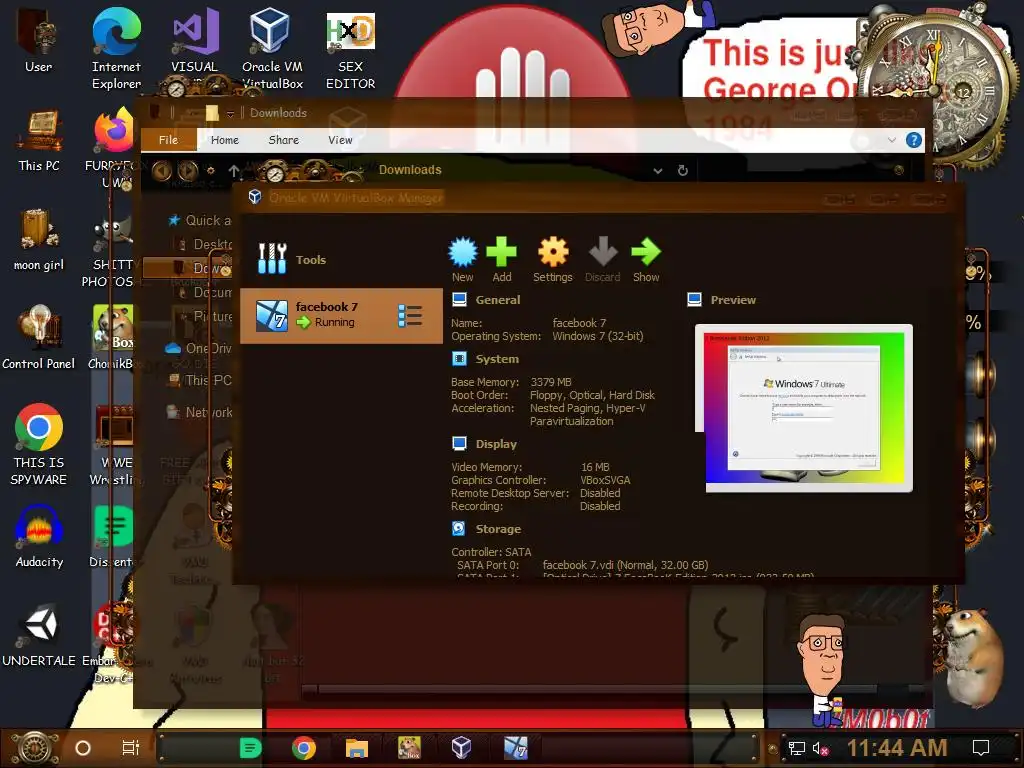Open the This PC desktop icon
The width and height of the screenshot is (1024, 768).
(39, 141)
